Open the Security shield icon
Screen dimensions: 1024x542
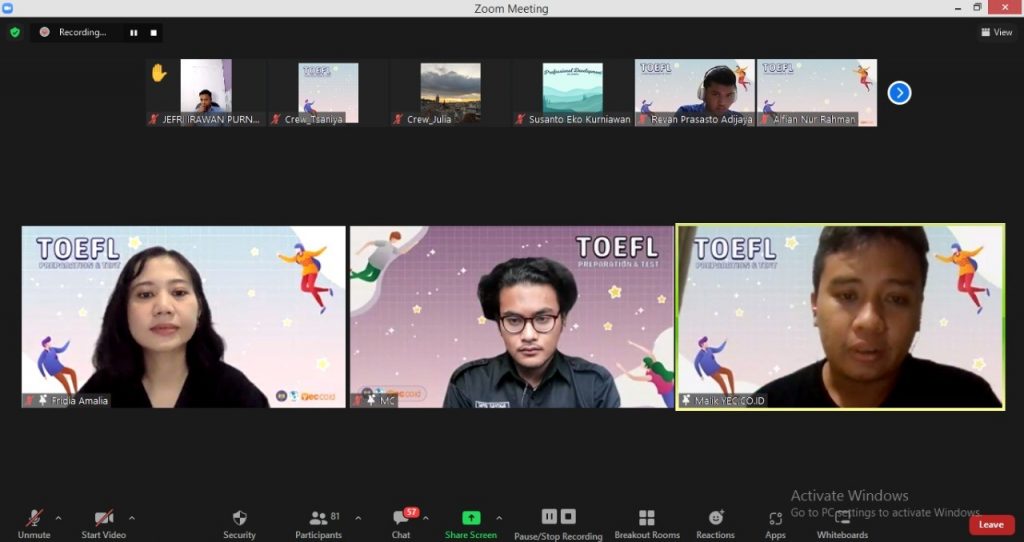[239, 518]
